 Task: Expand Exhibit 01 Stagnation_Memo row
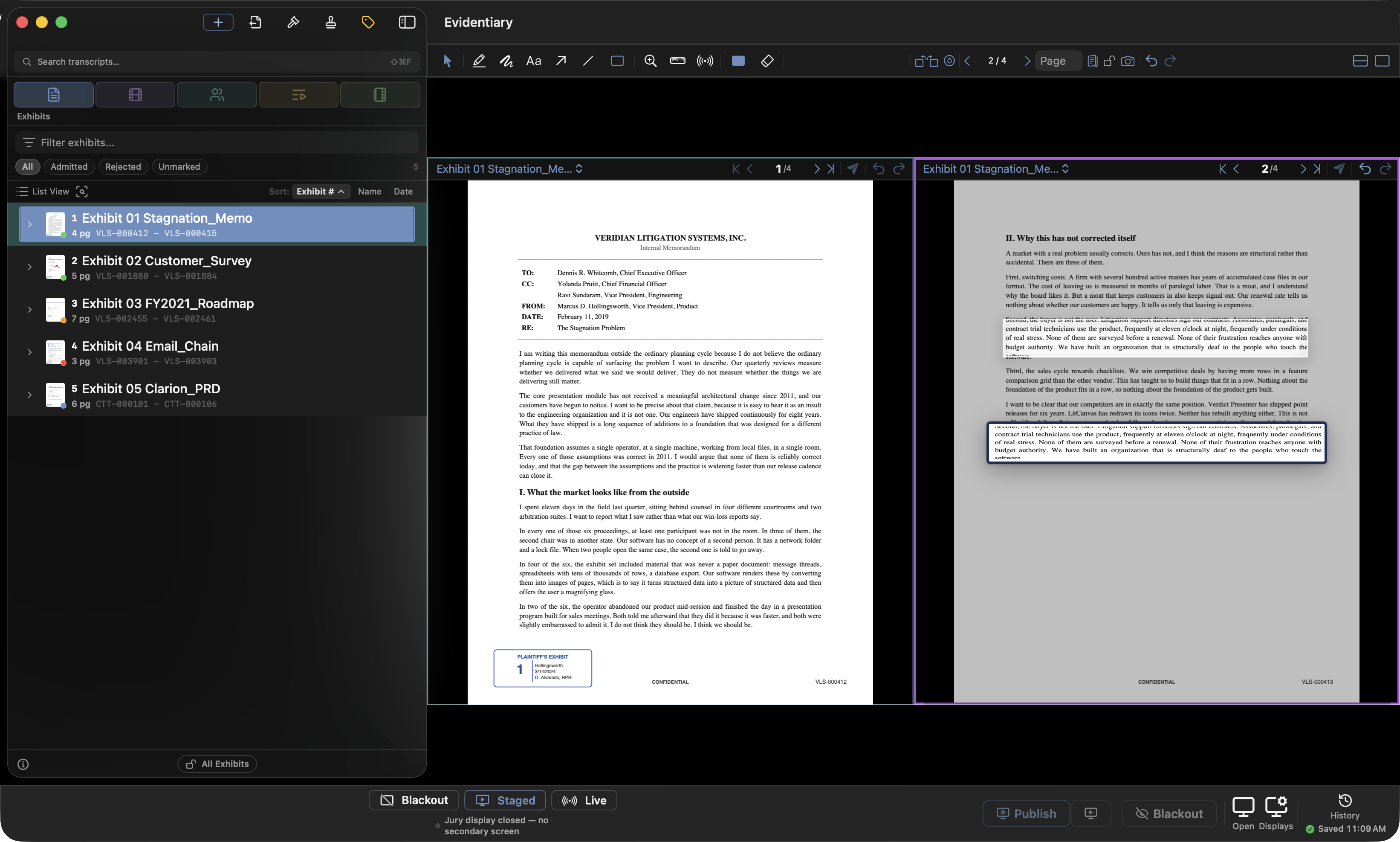(29, 225)
